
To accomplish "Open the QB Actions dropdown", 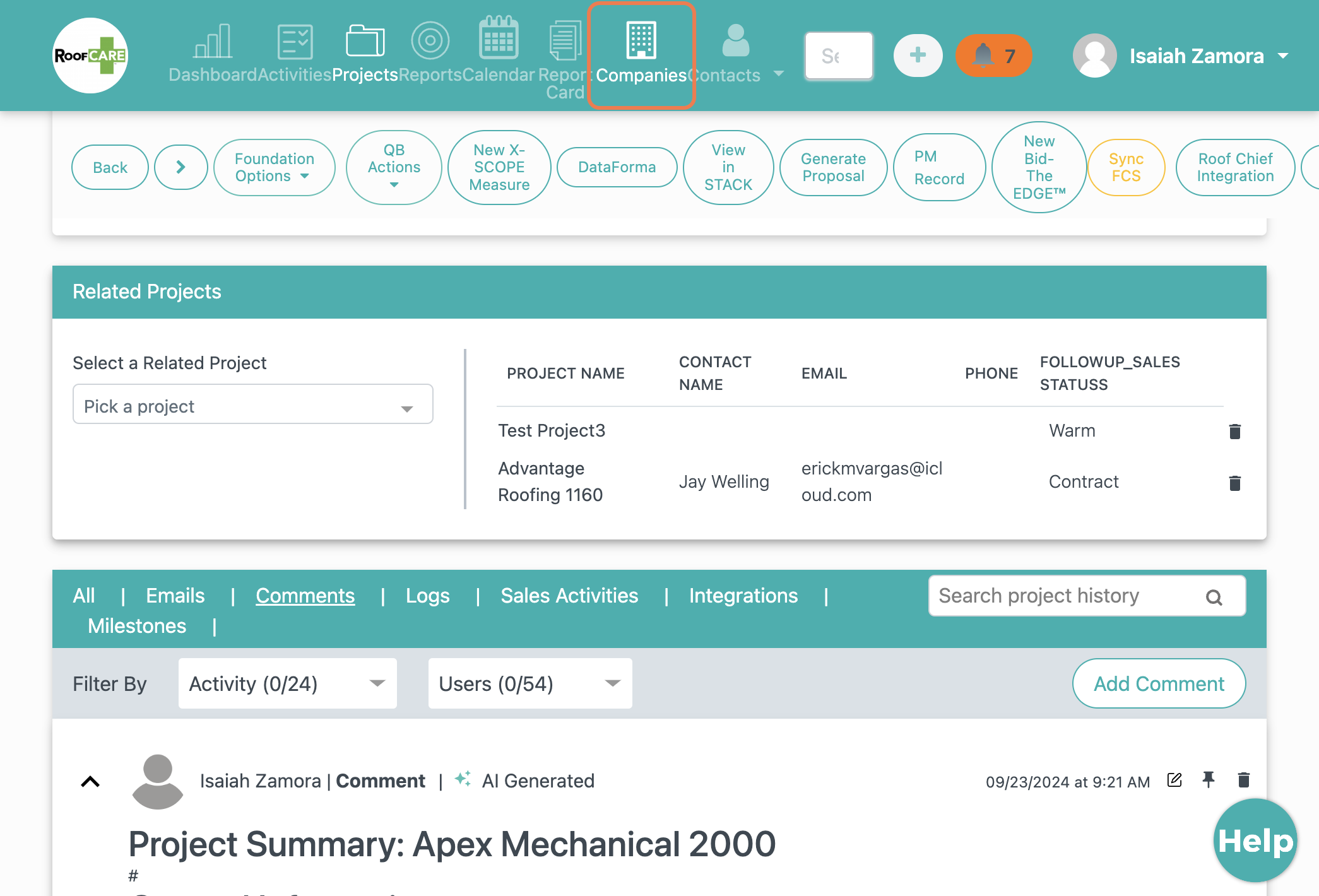I will [x=394, y=167].
